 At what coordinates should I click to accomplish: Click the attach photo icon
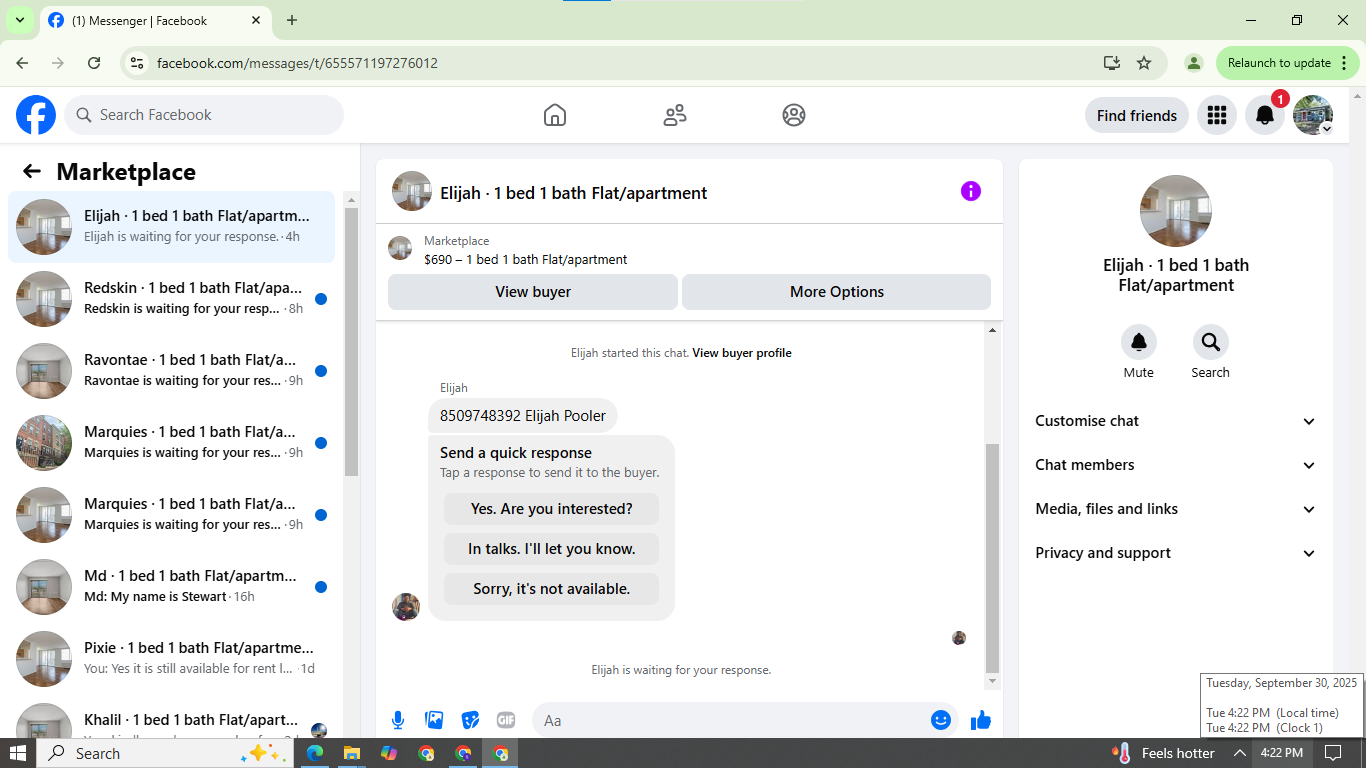coord(434,720)
